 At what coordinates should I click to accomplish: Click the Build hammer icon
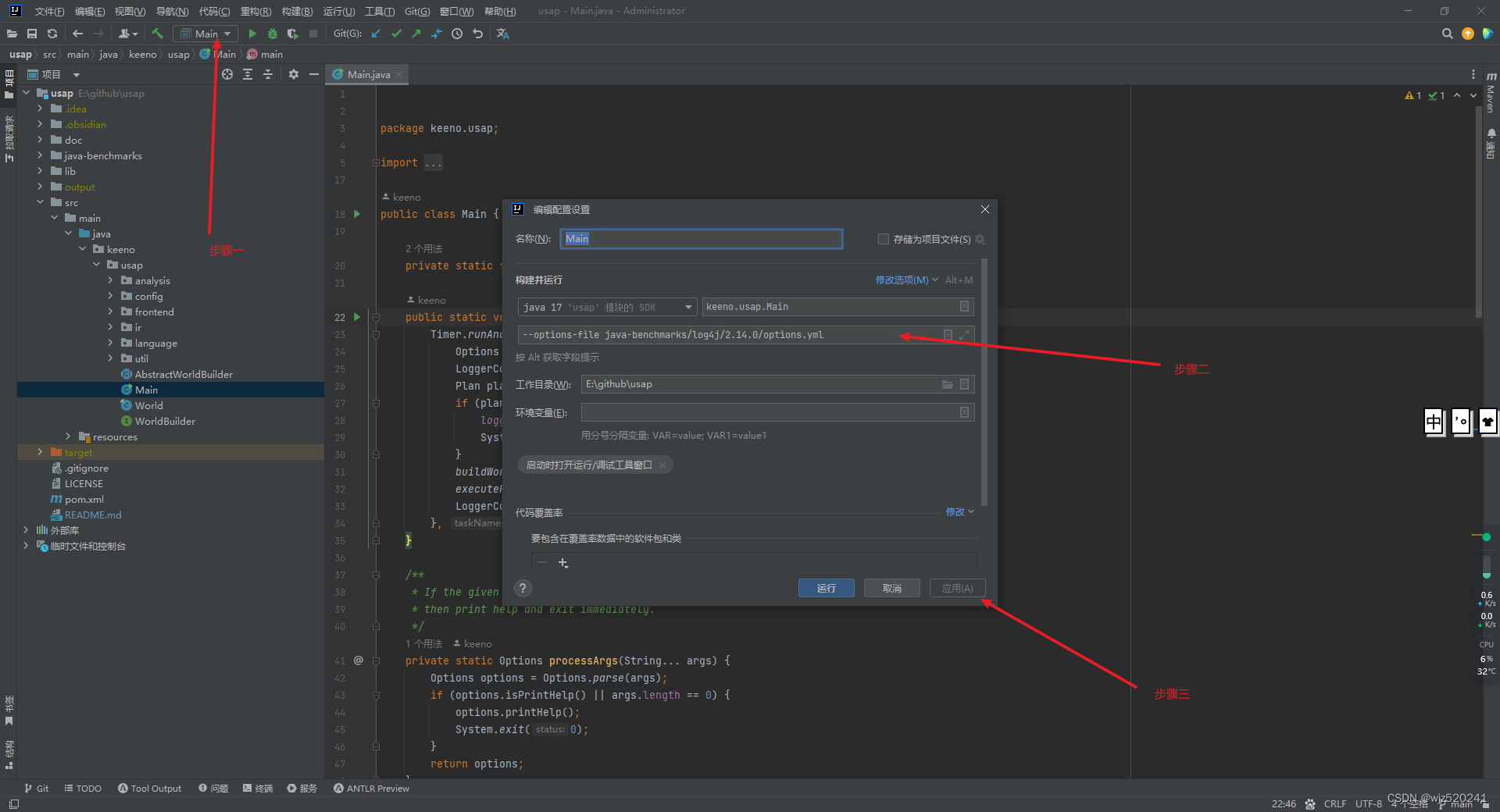[x=157, y=34]
